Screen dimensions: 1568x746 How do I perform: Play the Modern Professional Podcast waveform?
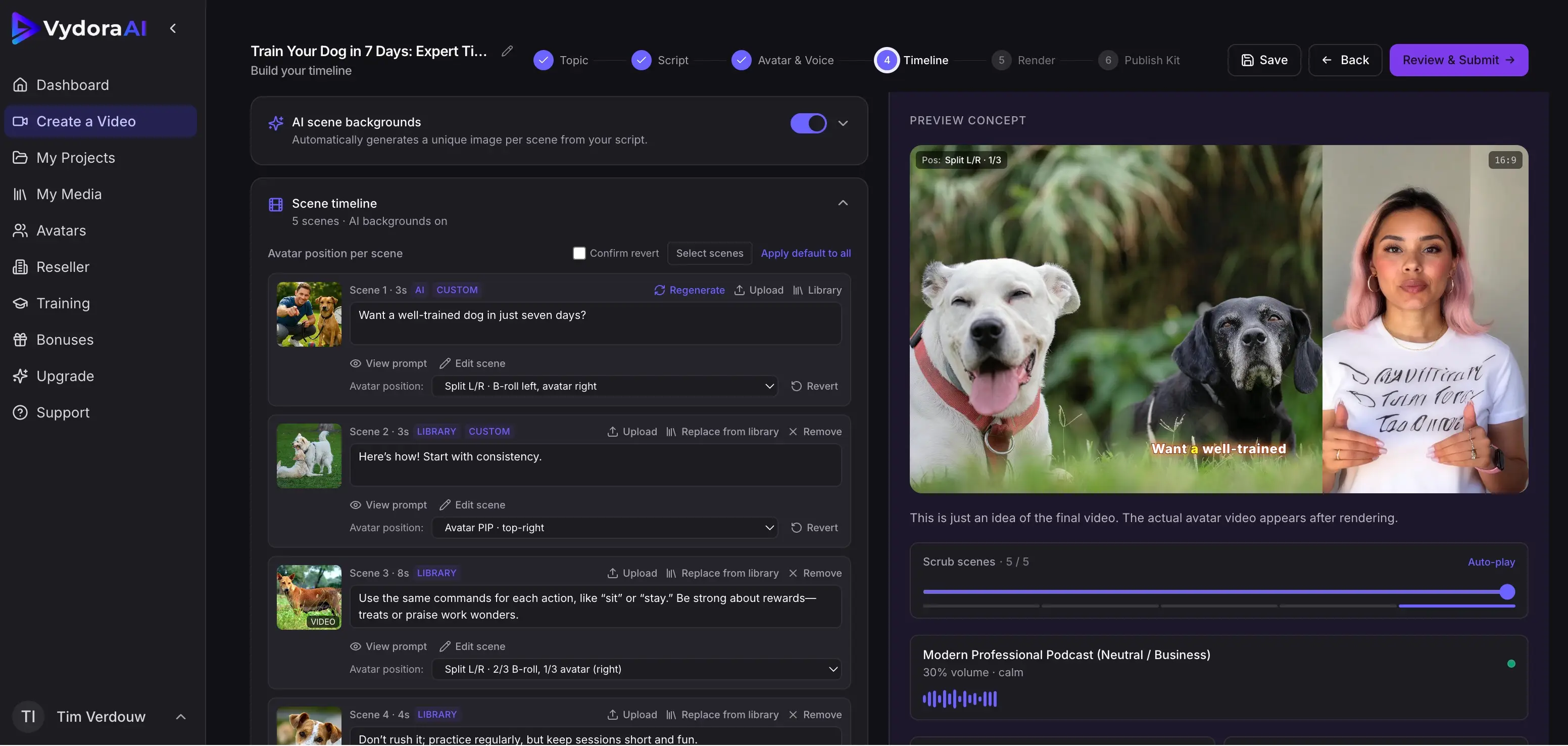pyautogui.click(x=960, y=699)
